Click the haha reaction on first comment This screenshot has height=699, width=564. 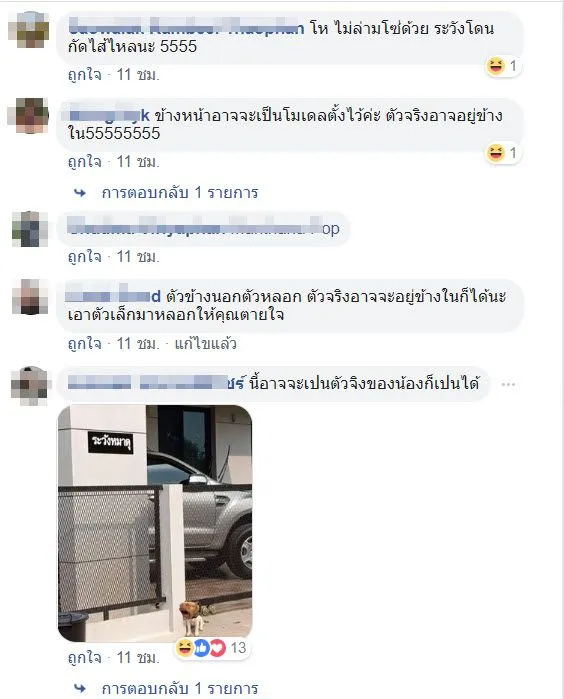(x=495, y=66)
